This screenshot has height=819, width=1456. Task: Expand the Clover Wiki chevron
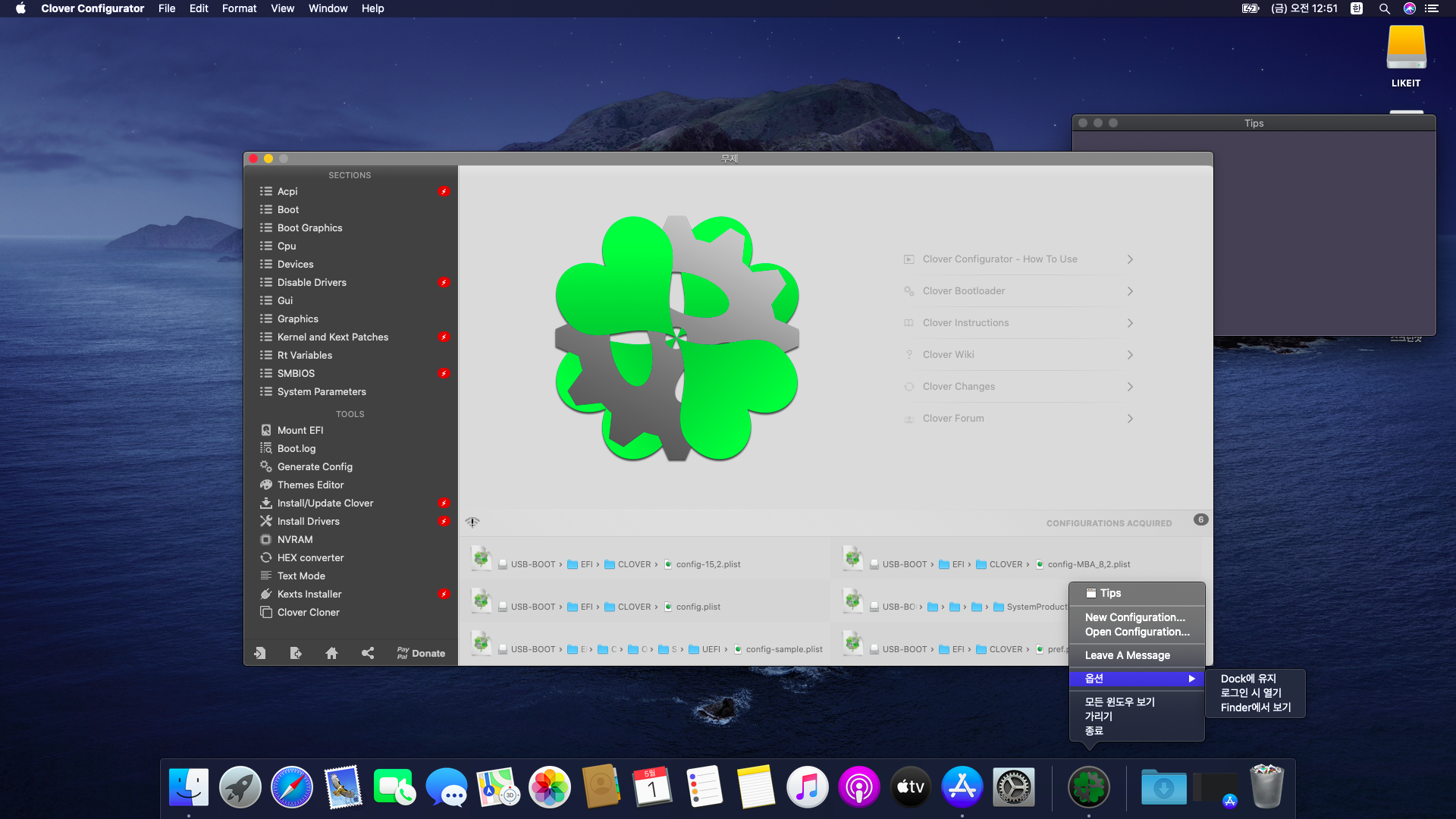1130,355
